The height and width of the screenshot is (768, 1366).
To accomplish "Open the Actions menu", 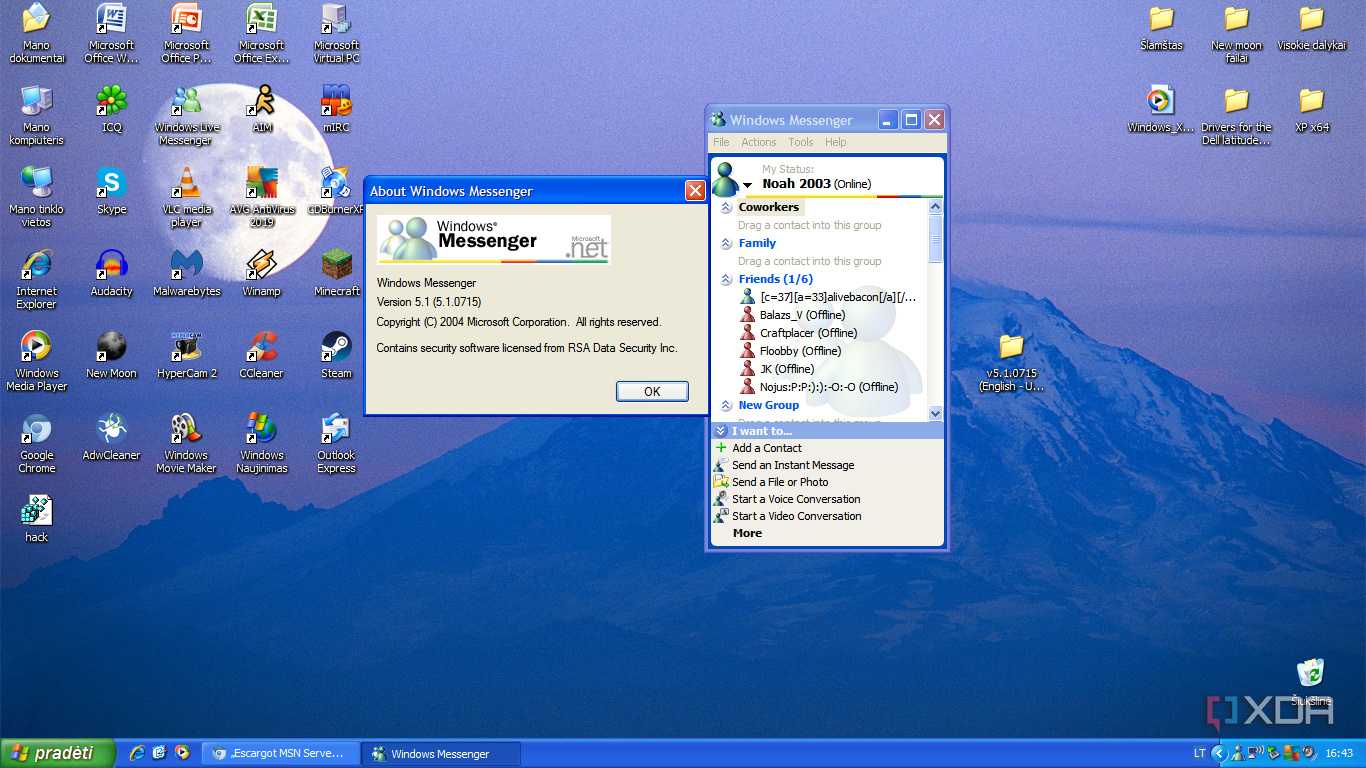I will pyautogui.click(x=759, y=142).
